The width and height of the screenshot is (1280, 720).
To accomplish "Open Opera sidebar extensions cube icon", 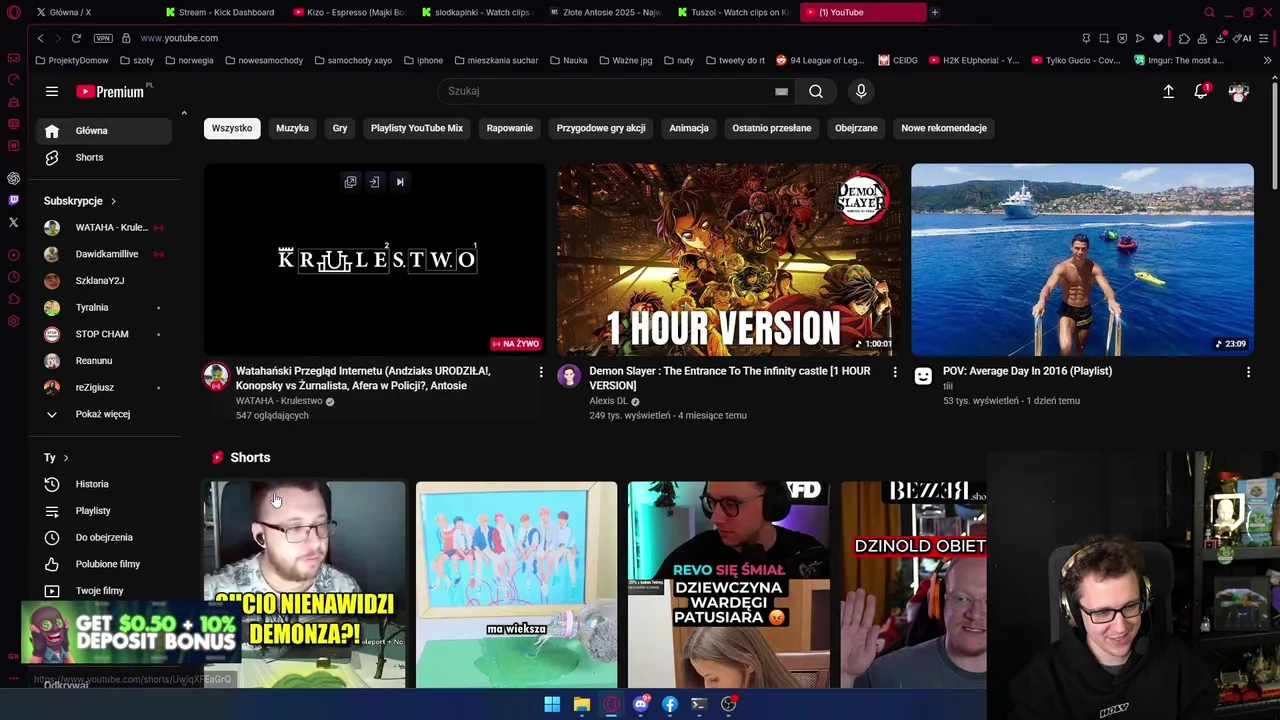I will click(x=13, y=299).
